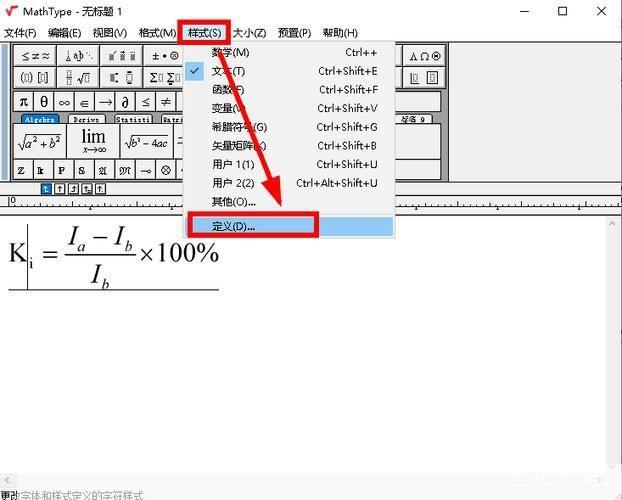The image size is (622, 500).
Task: Open the fence templates palette (parentheses, brackets)
Action: click(x=35, y=77)
